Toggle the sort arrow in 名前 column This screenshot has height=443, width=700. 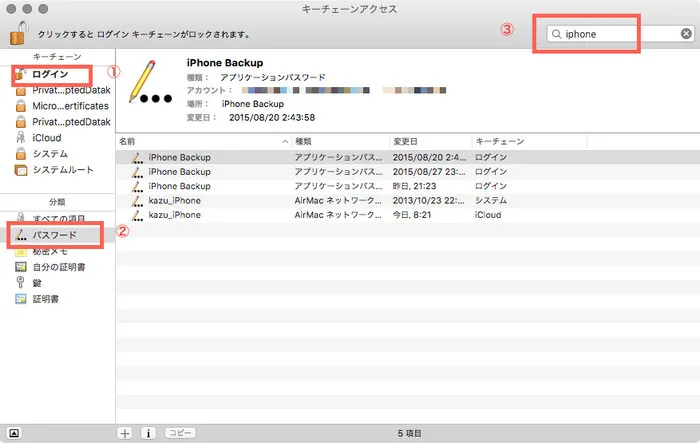tap(285, 142)
